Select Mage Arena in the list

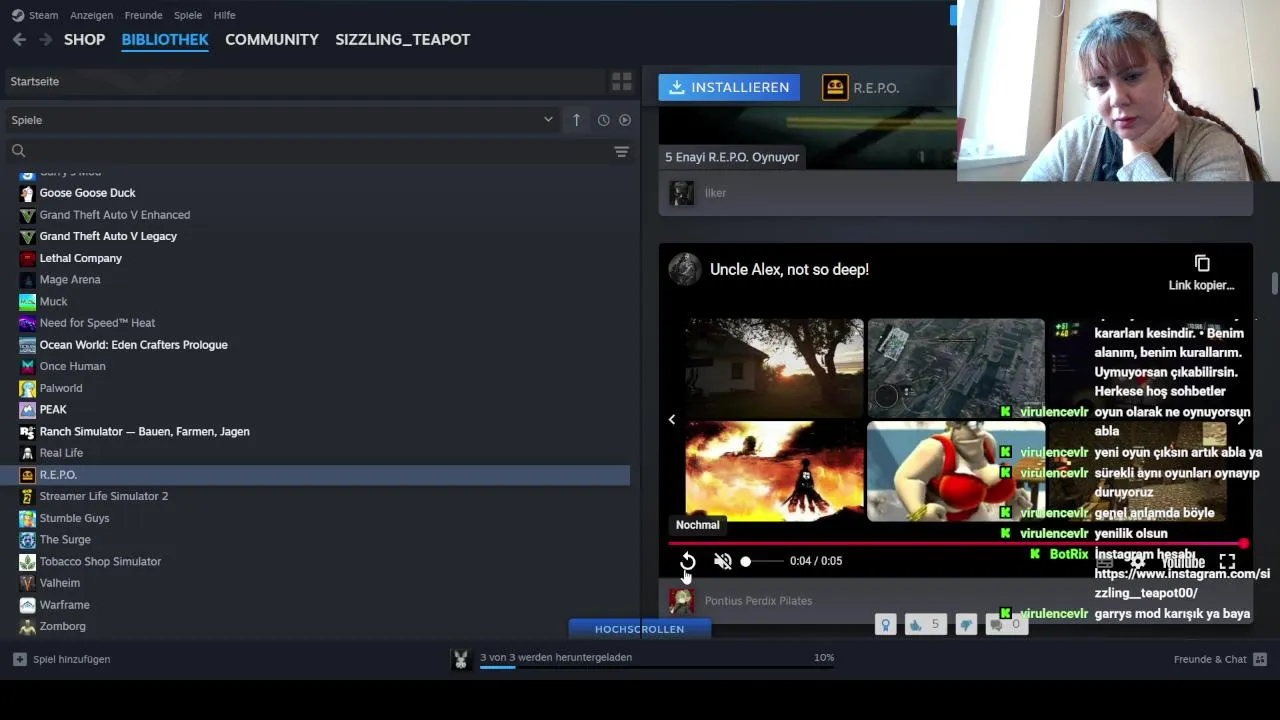[70, 280]
